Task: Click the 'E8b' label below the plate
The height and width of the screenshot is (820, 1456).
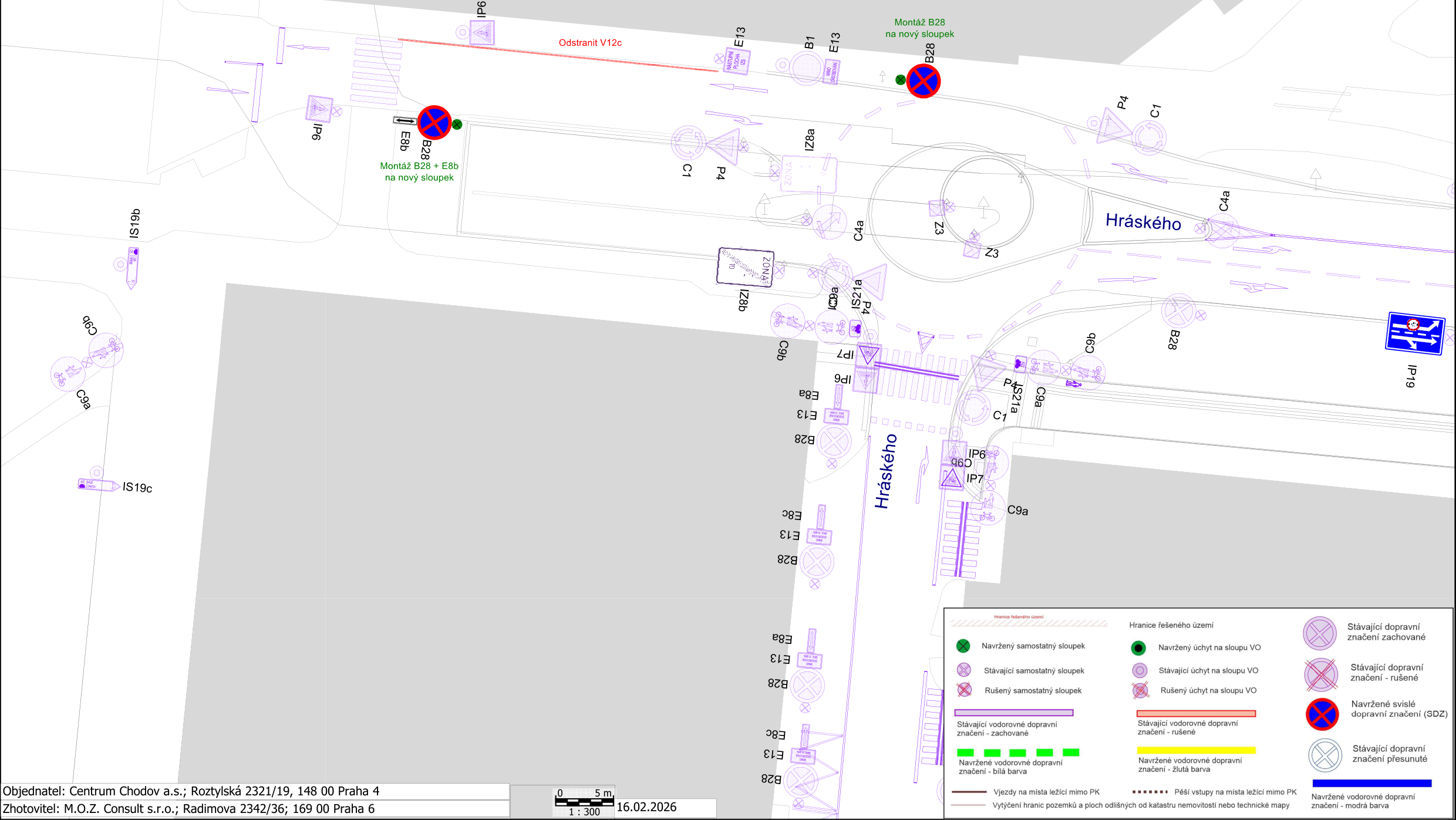Action: click(x=405, y=141)
